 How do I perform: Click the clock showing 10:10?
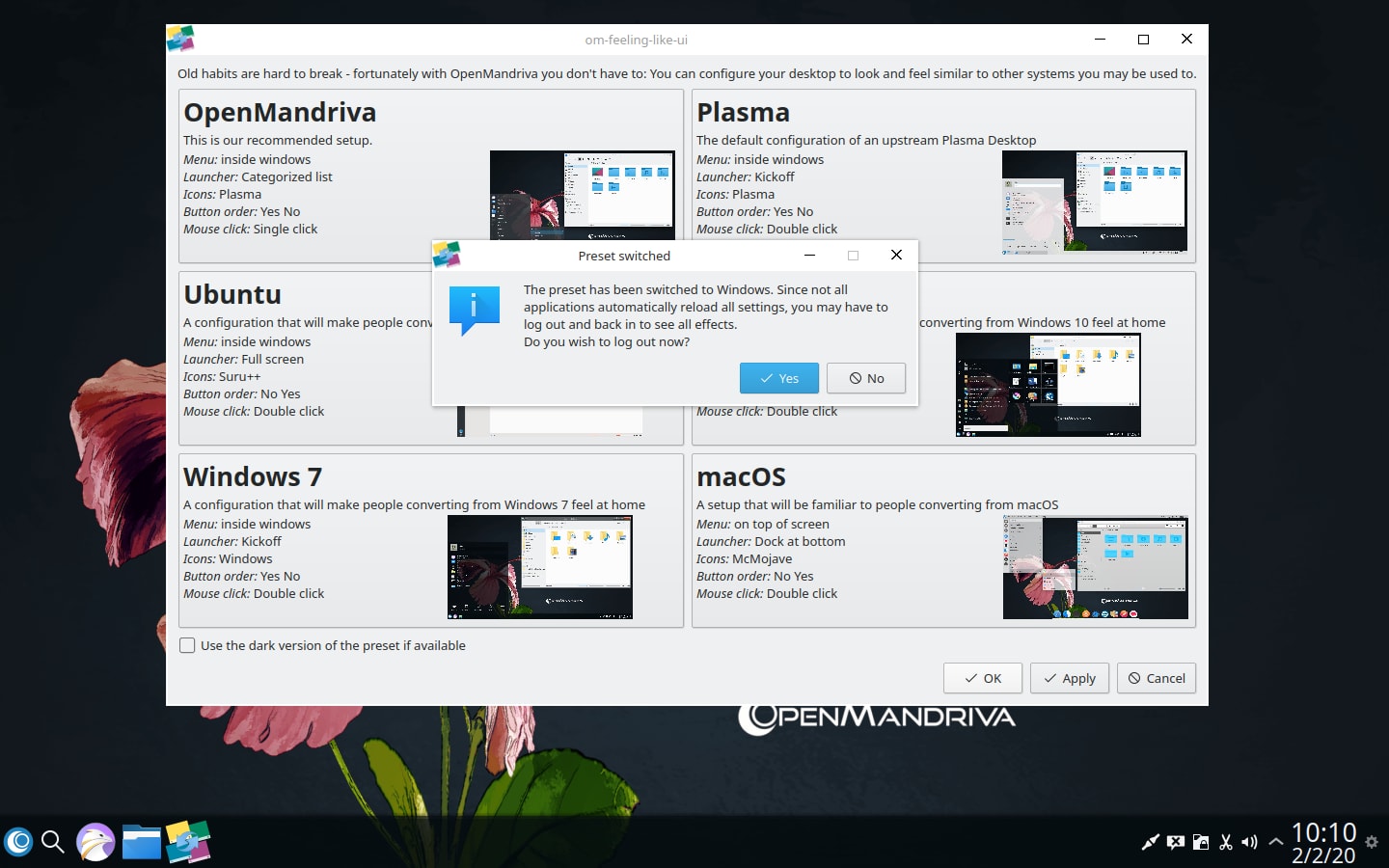(x=1323, y=832)
